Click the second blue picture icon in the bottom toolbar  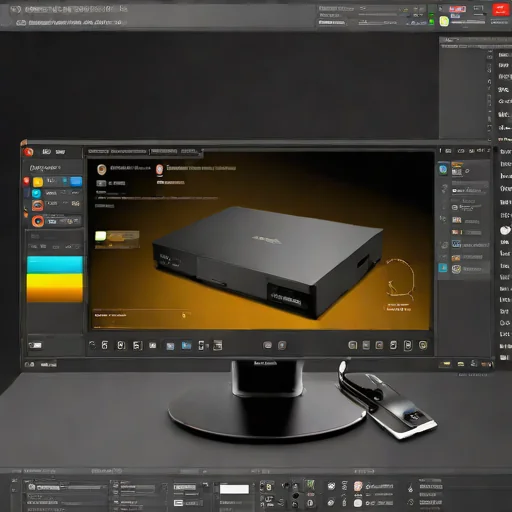(x=186, y=345)
